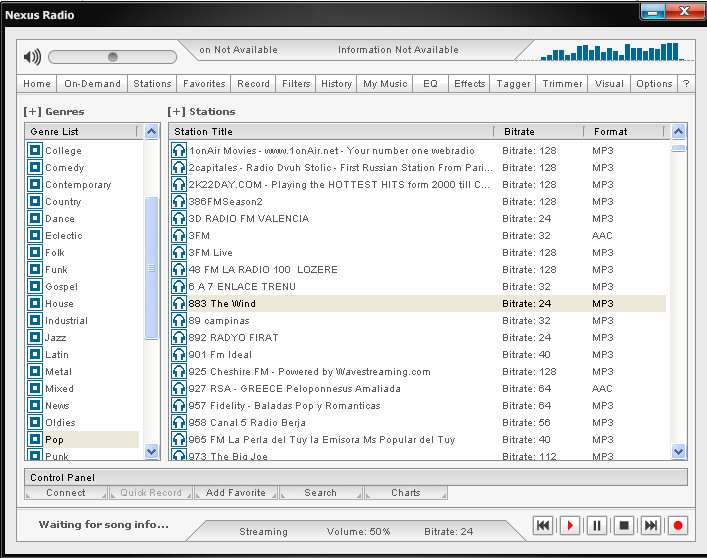Click headphone icon for 958 Canal 5 Radio Berja

tap(179, 423)
